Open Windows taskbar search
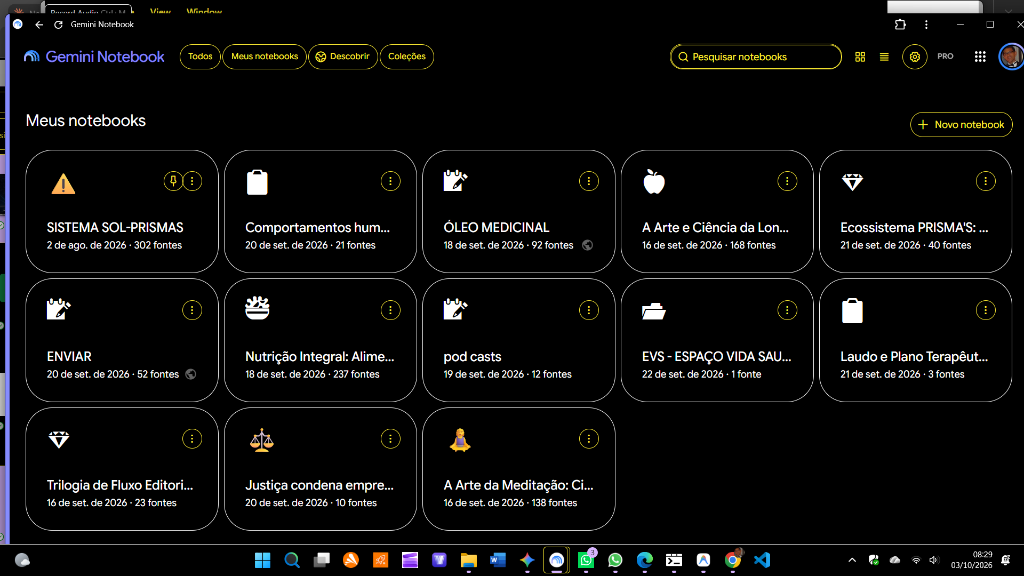 (292, 560)
